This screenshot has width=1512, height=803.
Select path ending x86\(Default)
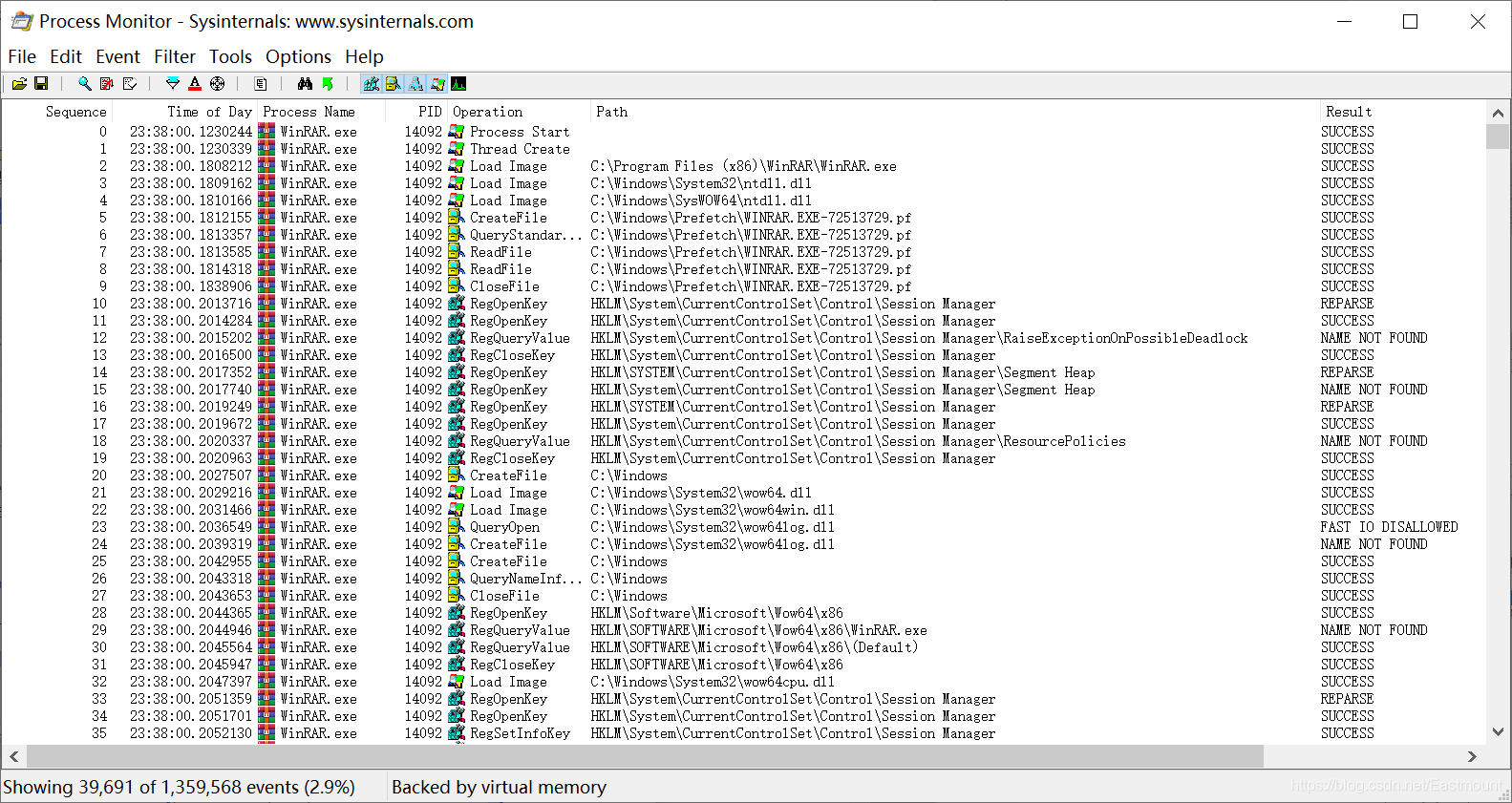coord(755,647)
